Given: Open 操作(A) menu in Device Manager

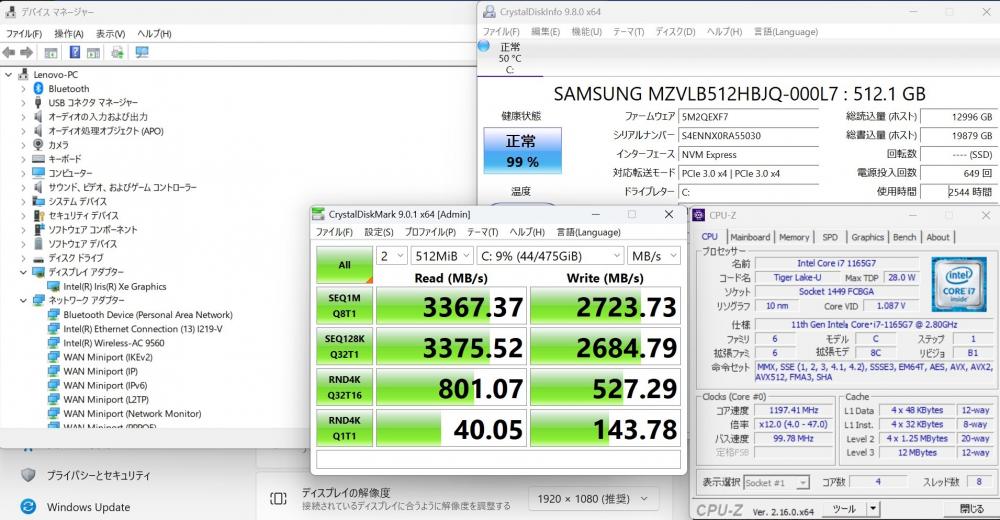Looking at the screenshot, I should [69, 34].
